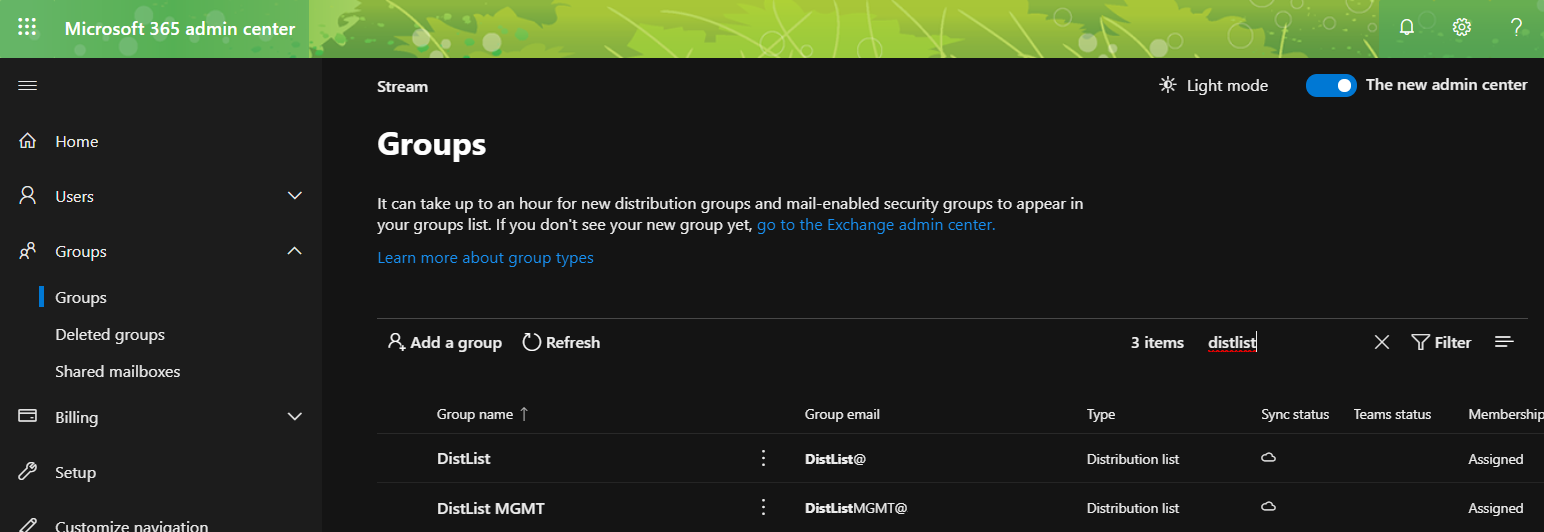This screenshot has height=532, width=1544.
Task: Sort by Group name column header
Action: 475,414
